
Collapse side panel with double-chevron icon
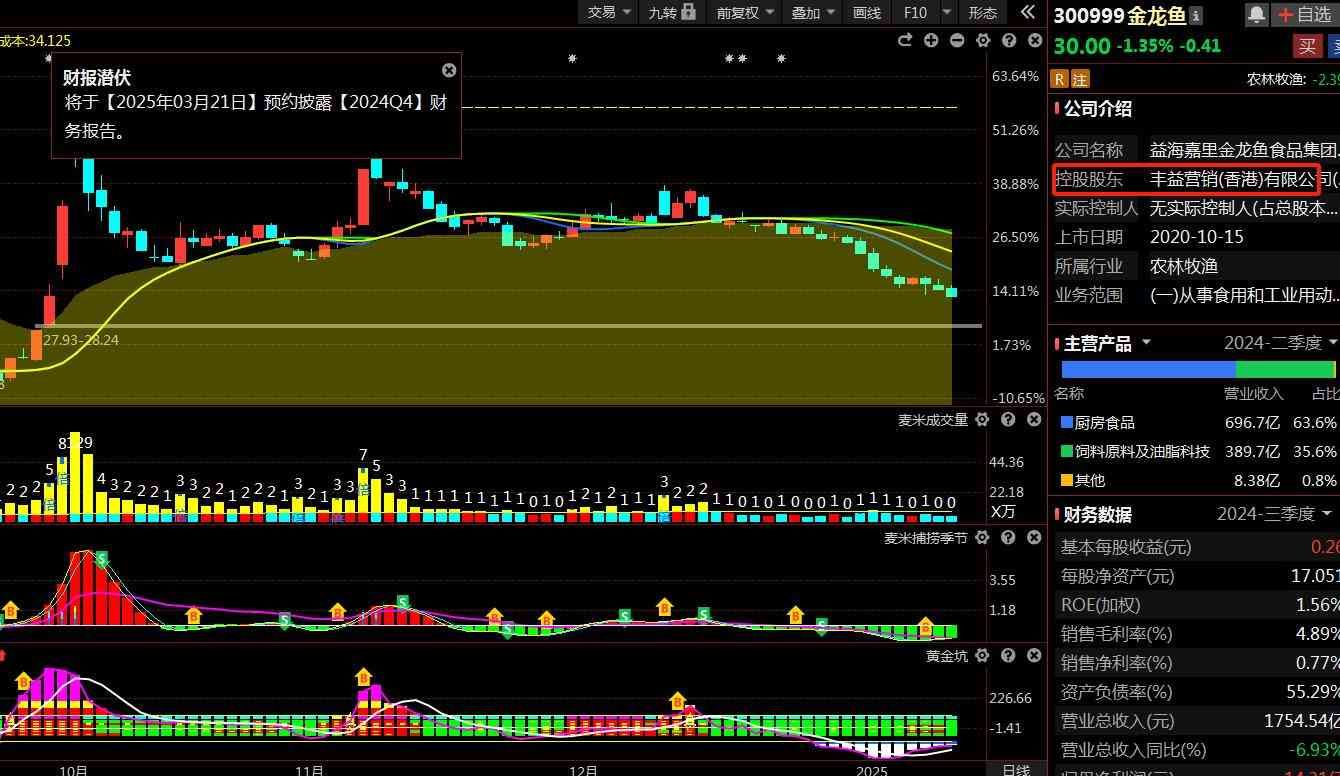click(x=1027, y=12)
